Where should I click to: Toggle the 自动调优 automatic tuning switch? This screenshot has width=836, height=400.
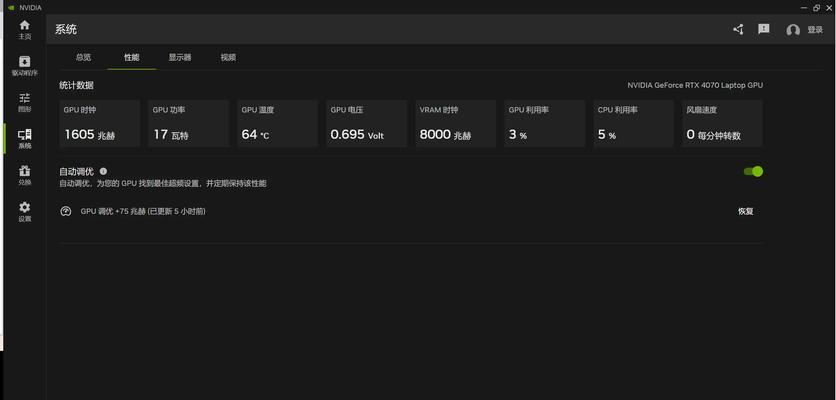(x=753, y=171)
